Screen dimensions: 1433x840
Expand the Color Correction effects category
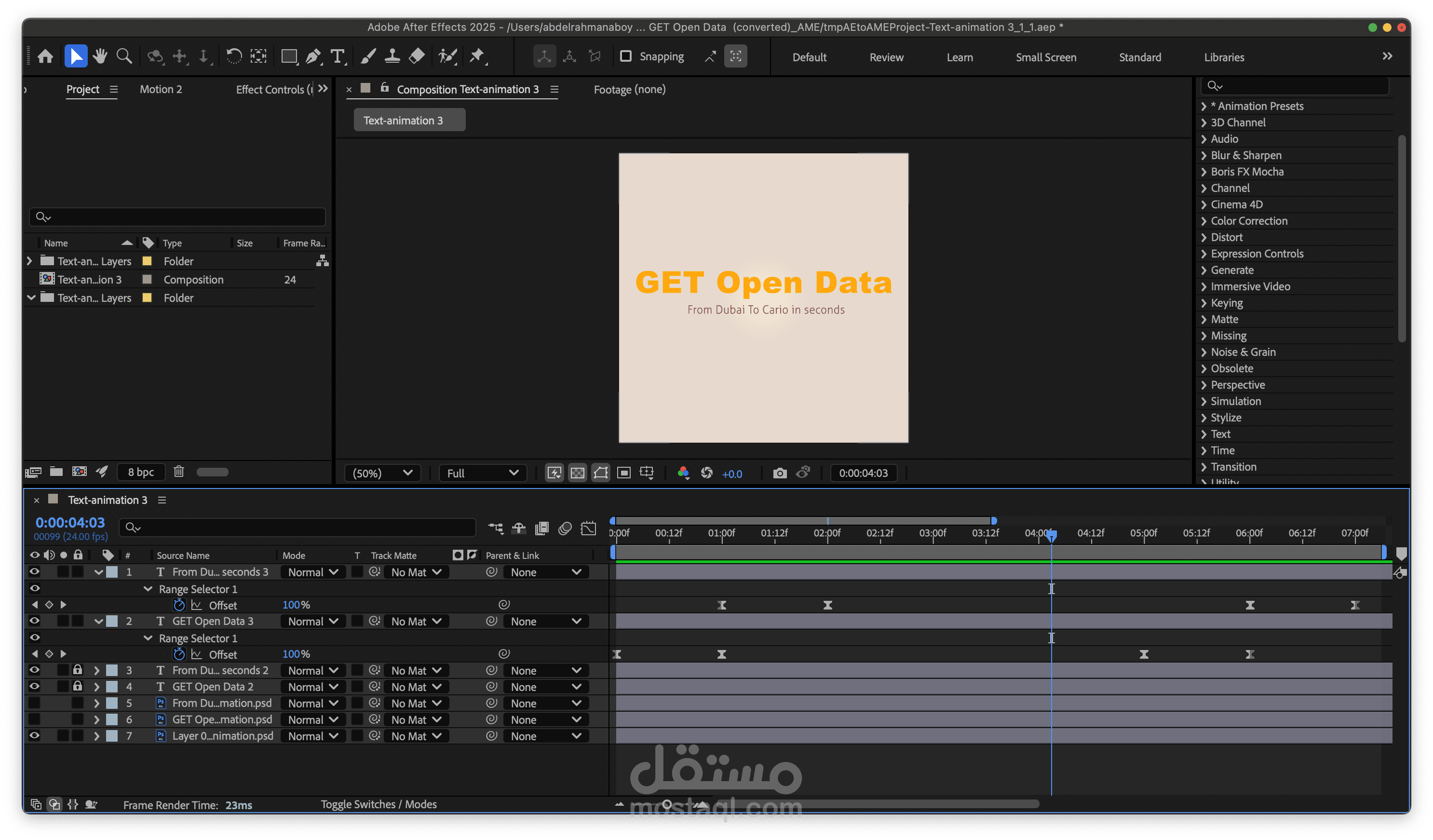(x=1204, y=221)
